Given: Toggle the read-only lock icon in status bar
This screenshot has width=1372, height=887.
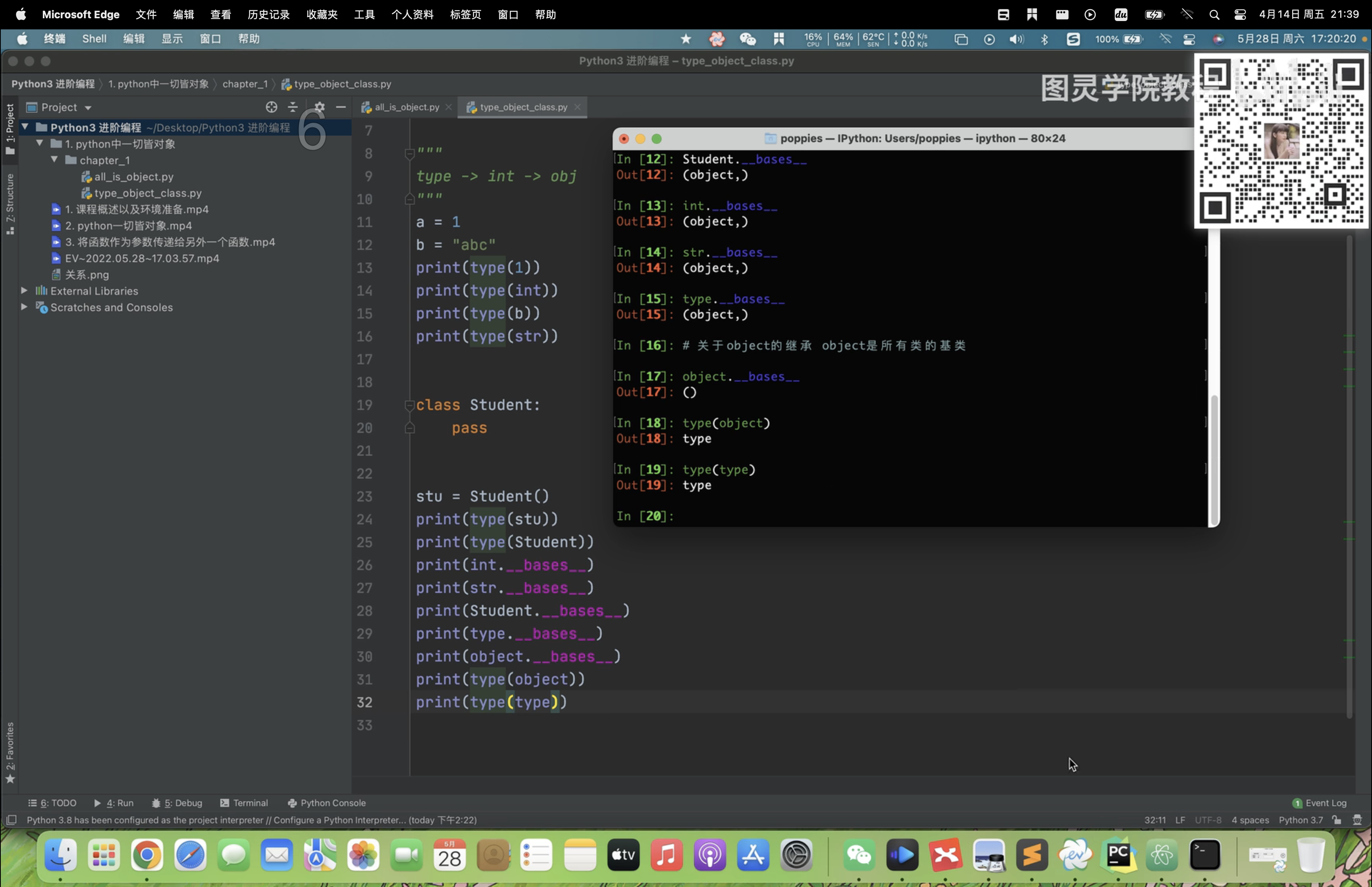Looking at the screenshot, I should point(1337,820).
